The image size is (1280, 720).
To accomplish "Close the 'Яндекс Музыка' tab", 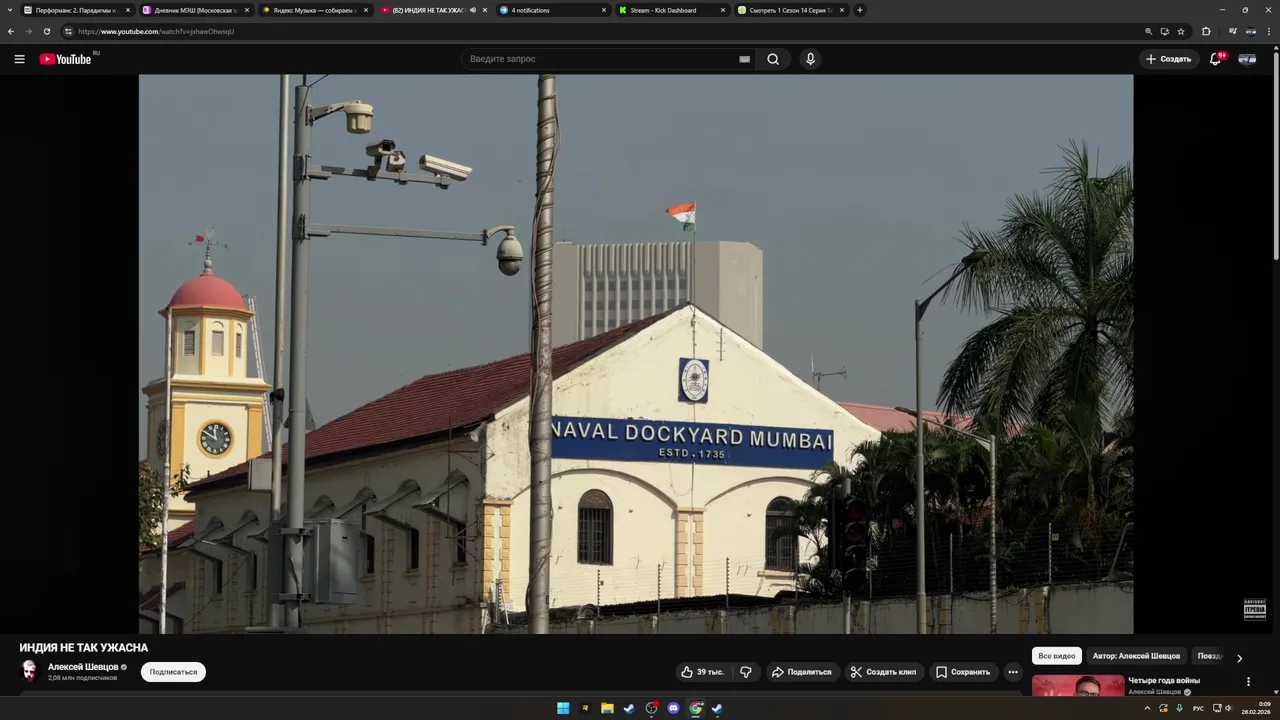I will [366, 10].
